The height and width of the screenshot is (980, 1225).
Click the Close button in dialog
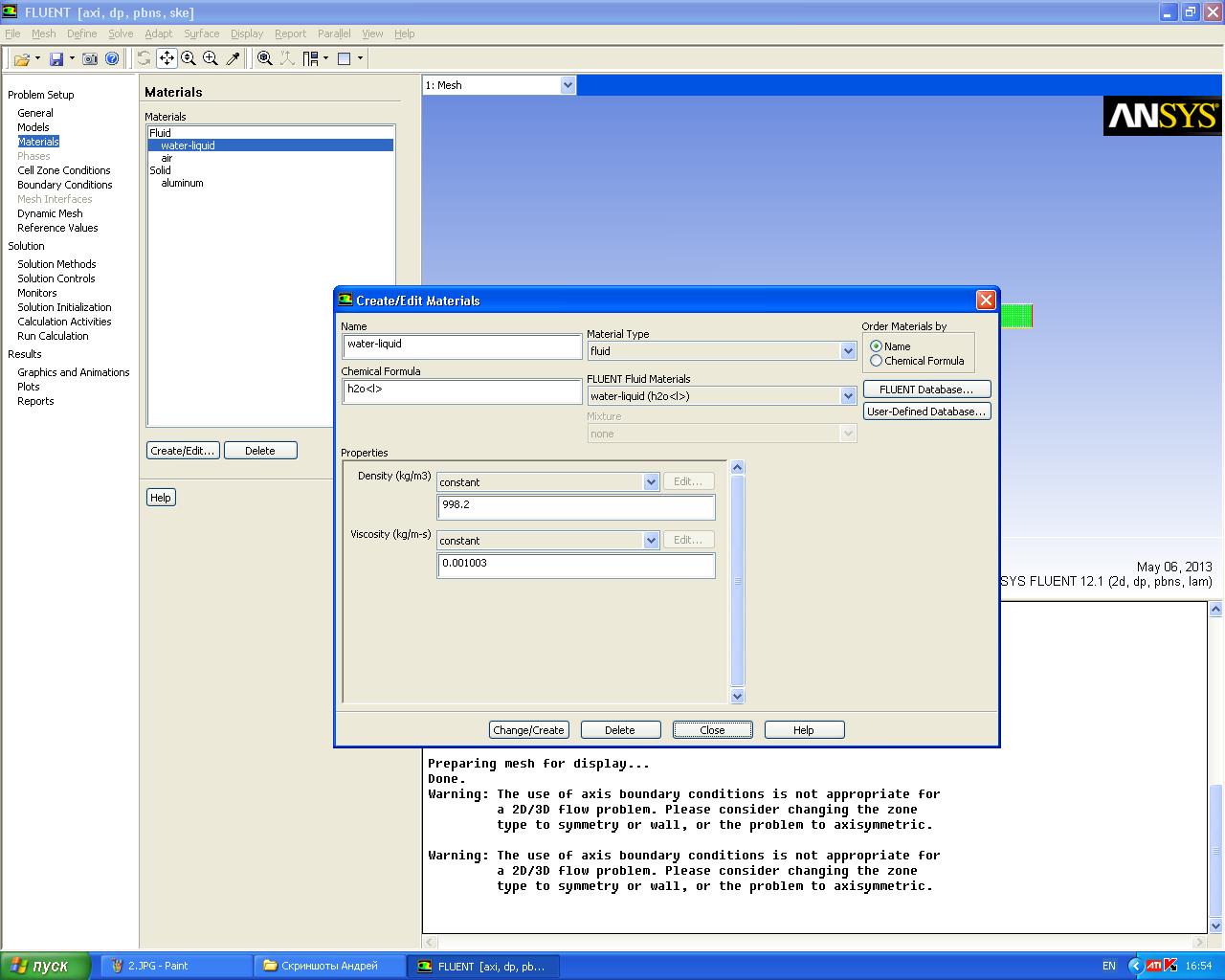[x=712, y=730]
